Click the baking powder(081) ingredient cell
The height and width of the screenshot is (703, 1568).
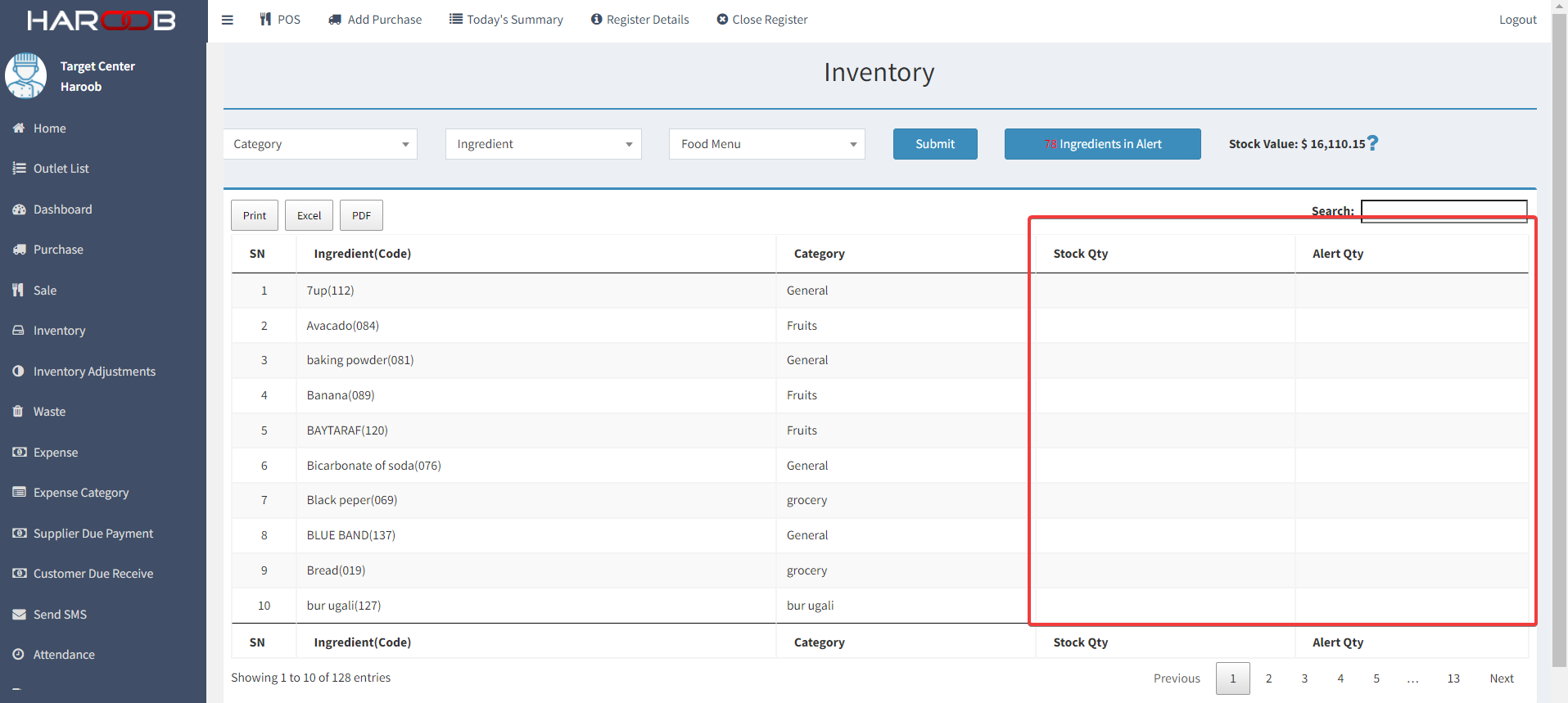(x=536, y=360)
